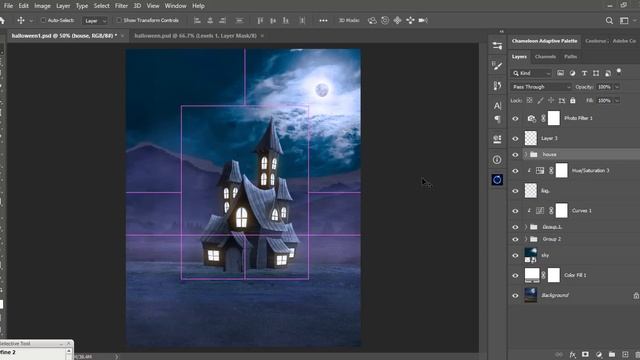
Task: Hide the Background layer
Action: click(x=515, y=296)
